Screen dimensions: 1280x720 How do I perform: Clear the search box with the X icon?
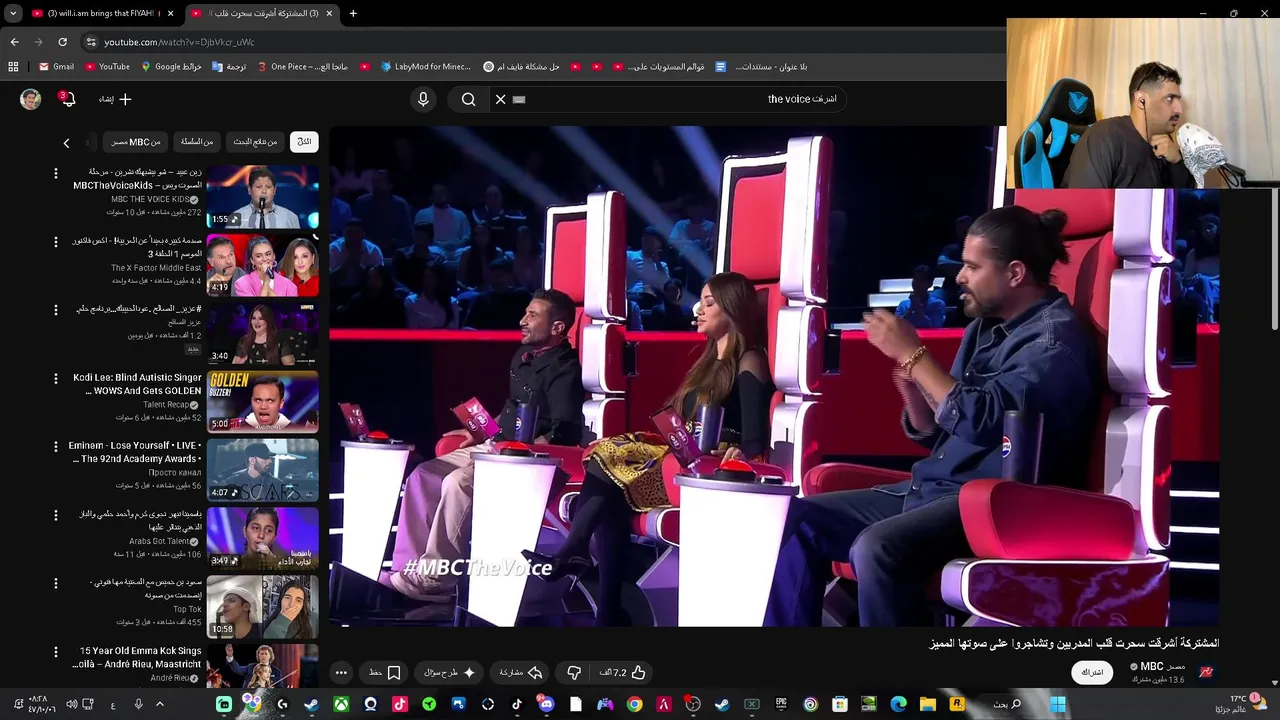[x=501, y=99]
